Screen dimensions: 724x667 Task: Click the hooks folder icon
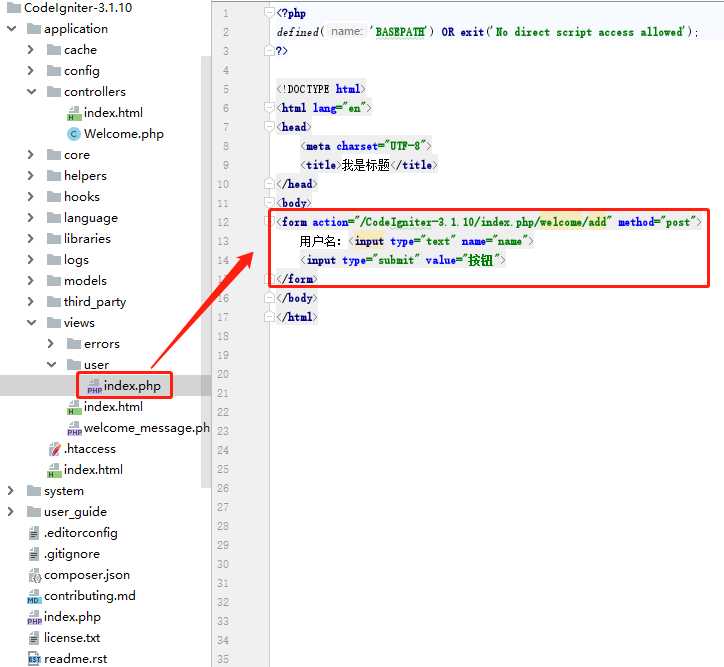54,197
